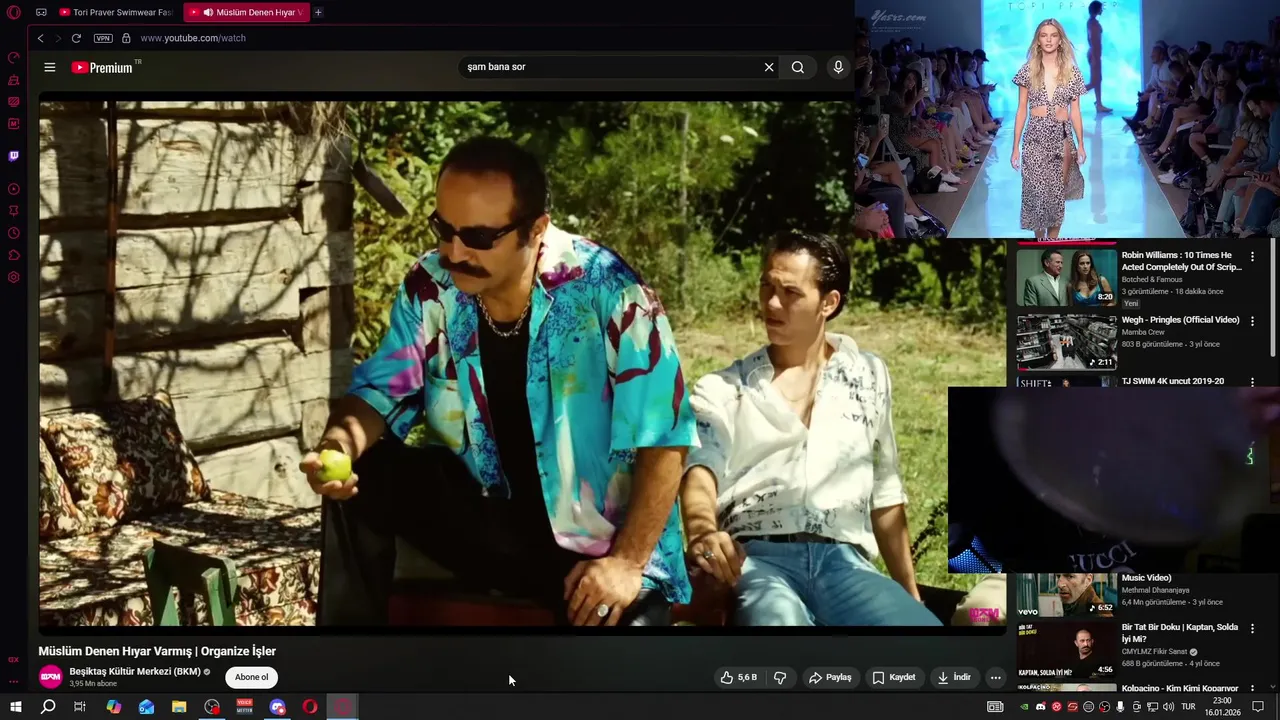Open 'Wegh - Pringles (Official Video)' title
The height and width of the screenshot is (720, 1280).
[x=1180, y=320]
